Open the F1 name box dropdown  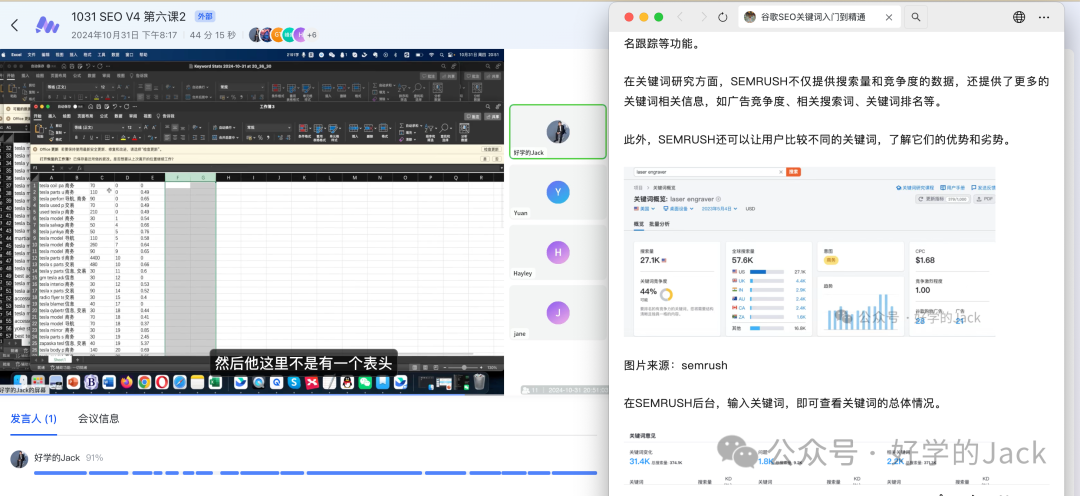tap(53, 168)
